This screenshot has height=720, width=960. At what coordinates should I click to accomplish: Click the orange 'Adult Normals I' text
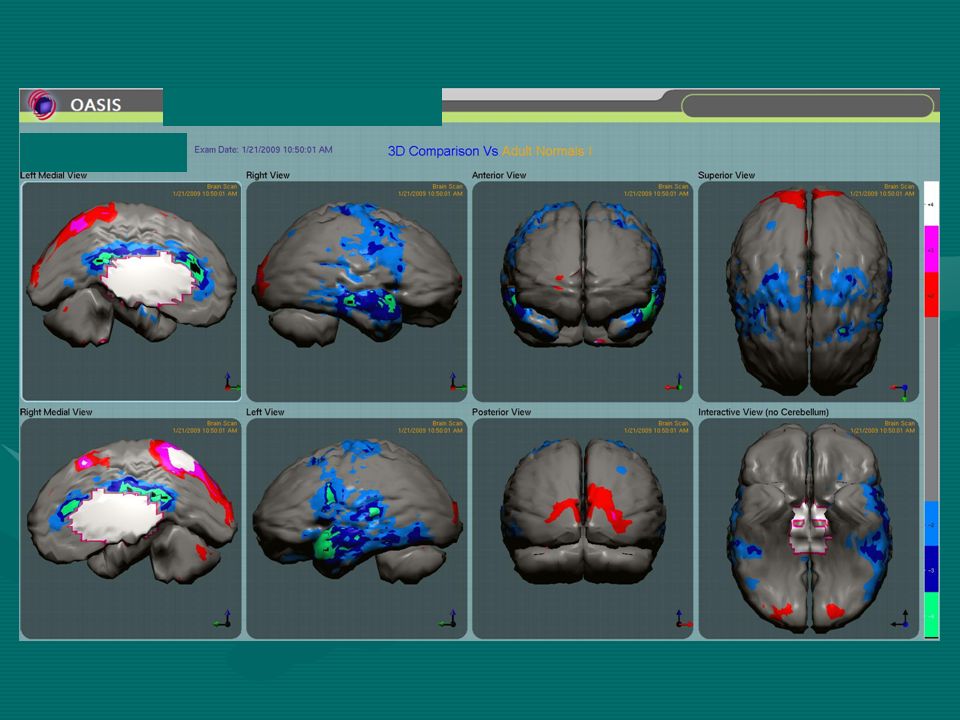tap(547, 151)
